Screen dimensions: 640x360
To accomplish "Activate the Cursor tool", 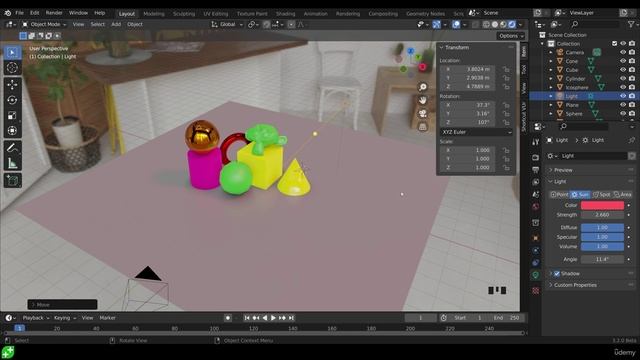I will point(12,68).
